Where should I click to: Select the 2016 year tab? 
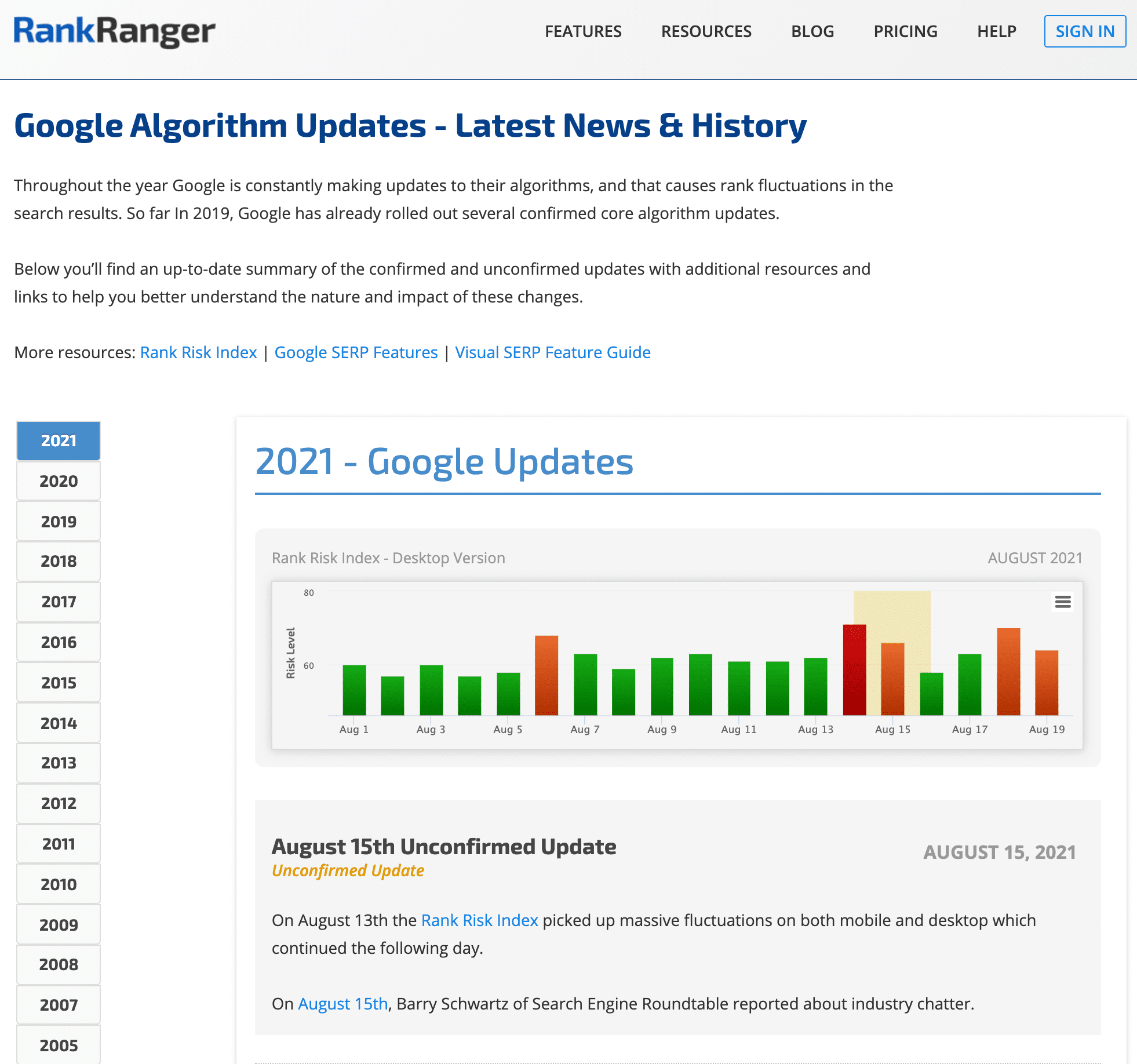click(59, 642)
